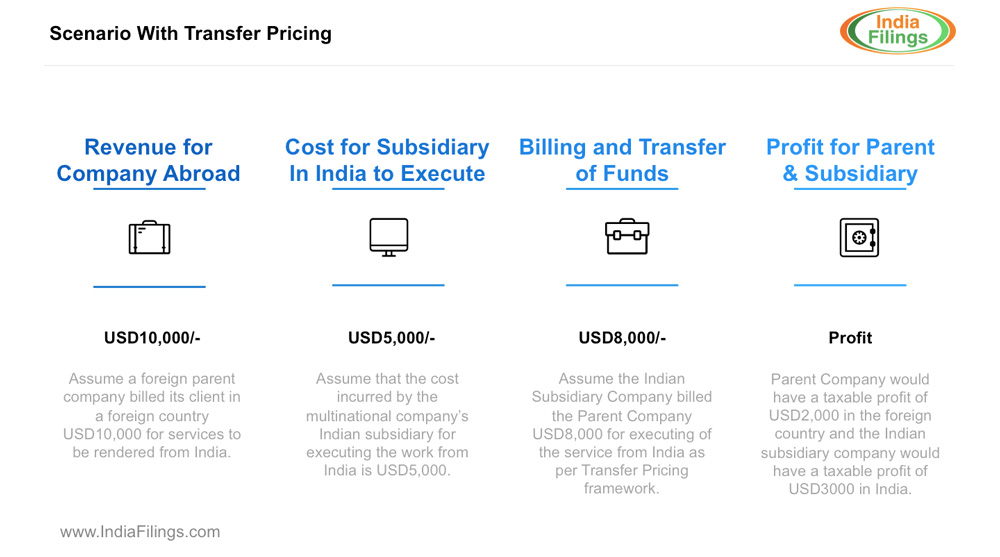Image resolution: width=1000 pixels, height=557 pixels.
Task: Select the Revenue for Company Abroad heading
Action: tap(148, 160)
